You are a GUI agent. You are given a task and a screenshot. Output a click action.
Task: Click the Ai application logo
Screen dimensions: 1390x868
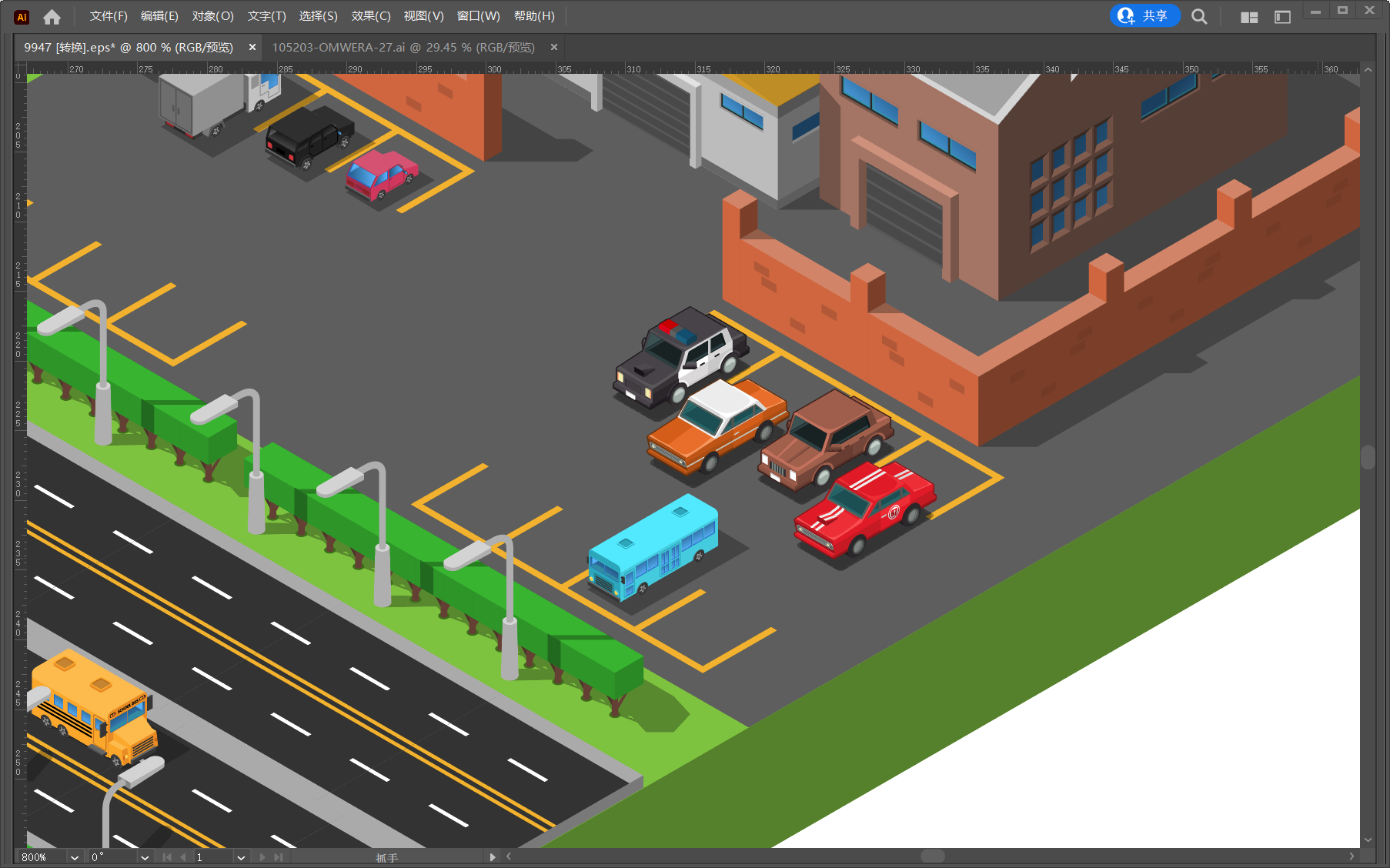[x=22, y=16]
